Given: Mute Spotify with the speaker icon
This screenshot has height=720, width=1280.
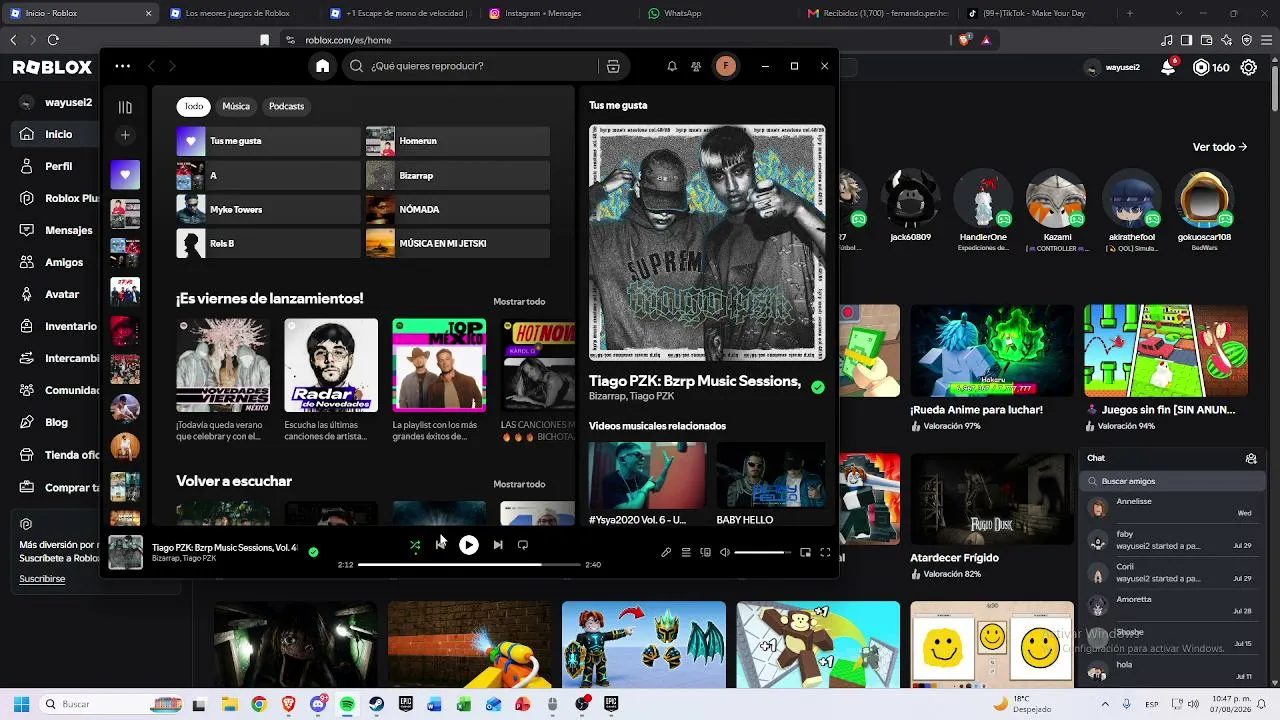Looking at the screenshot, I should [725, 552].
